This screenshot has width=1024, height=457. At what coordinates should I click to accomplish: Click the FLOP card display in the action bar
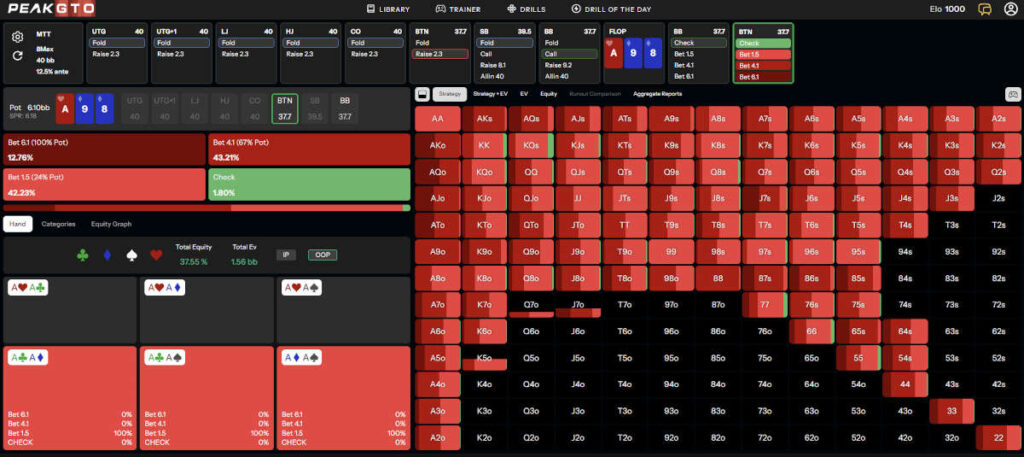point(633,54)
